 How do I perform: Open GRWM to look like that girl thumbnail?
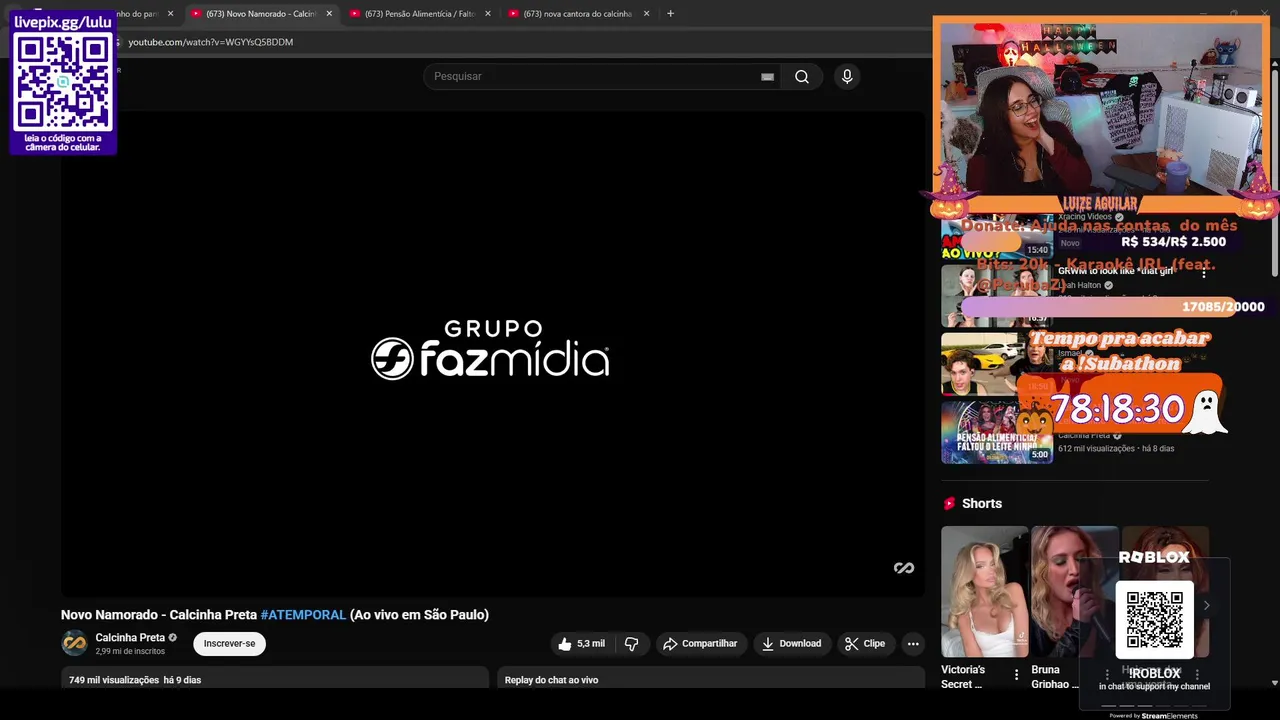click(997, 295)
